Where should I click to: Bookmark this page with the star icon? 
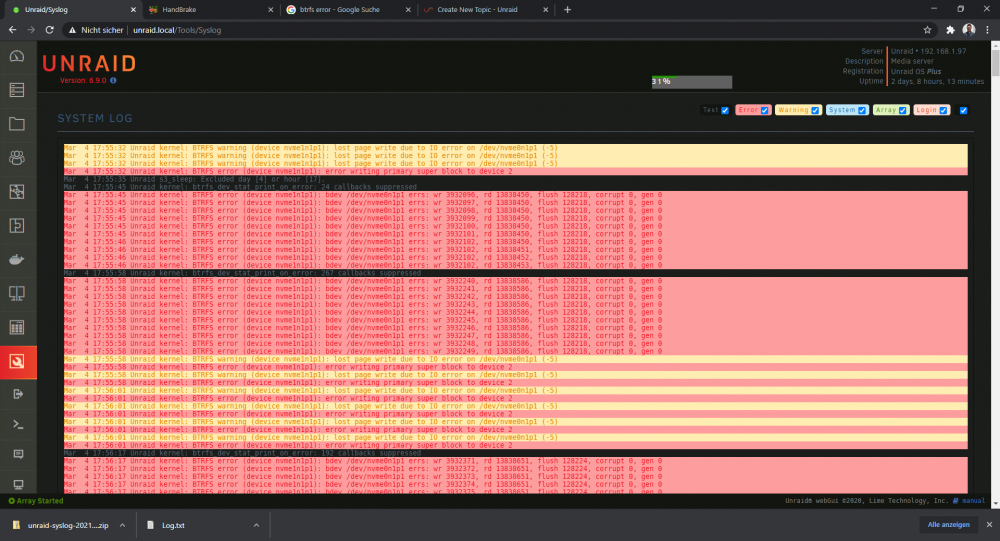927,30
